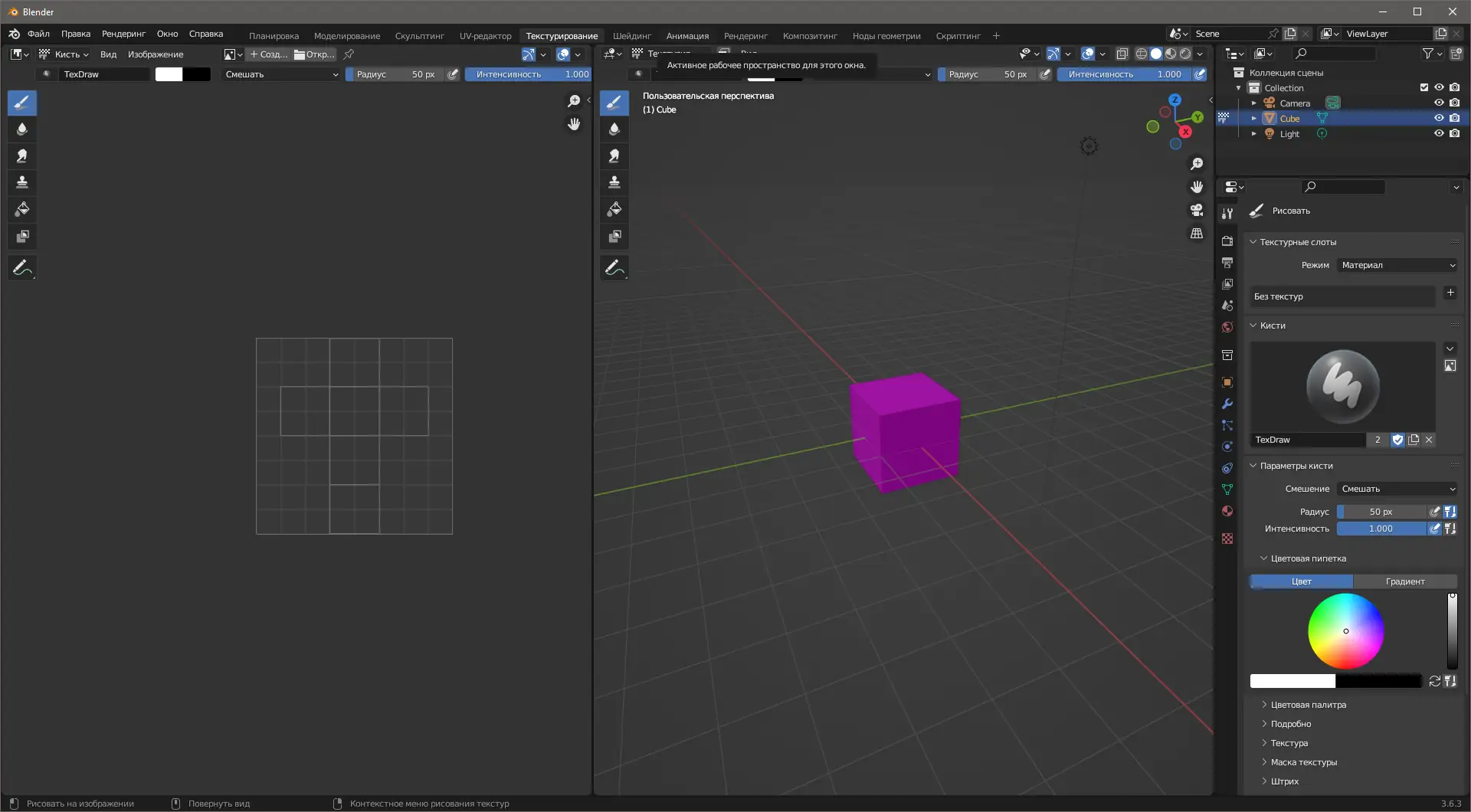Open the Смешение dropdown in brush settings

point(1397,489)
